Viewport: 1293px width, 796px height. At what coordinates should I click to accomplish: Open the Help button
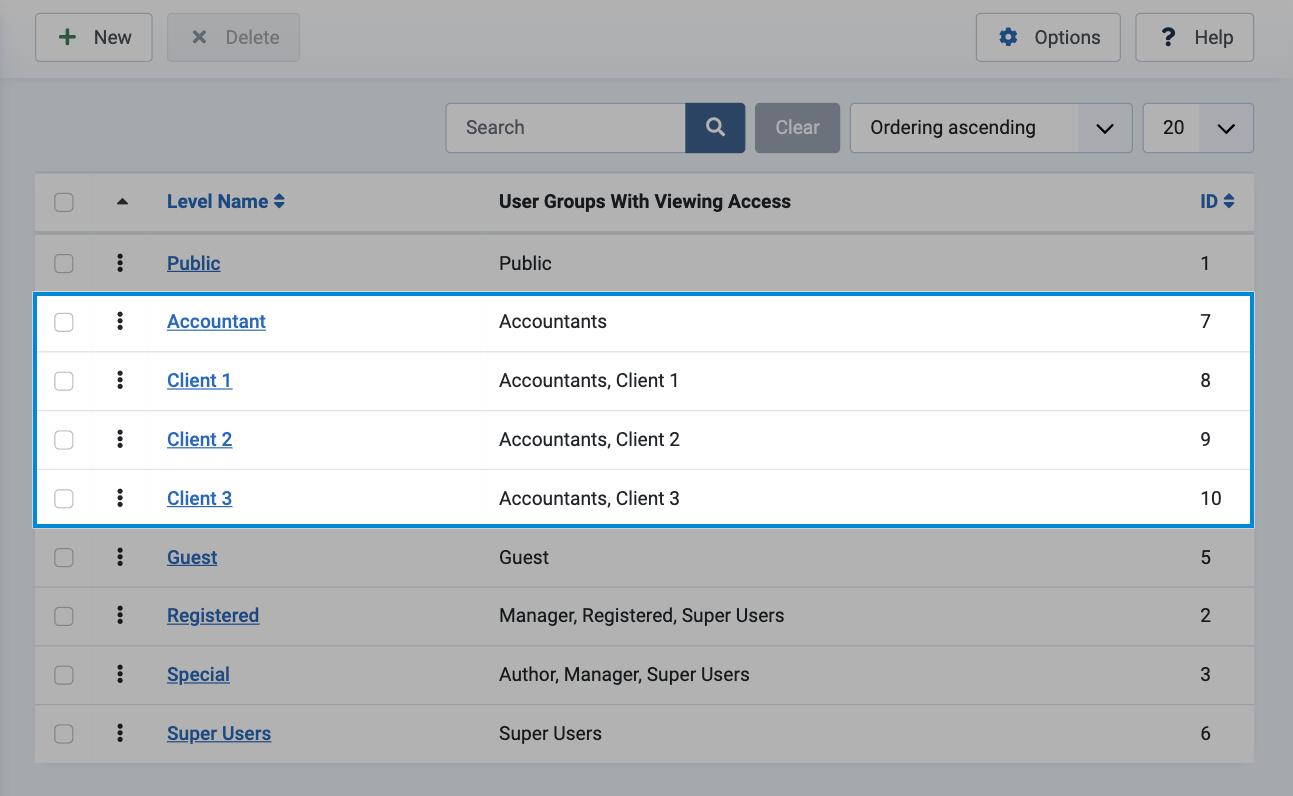(1194, 38)
